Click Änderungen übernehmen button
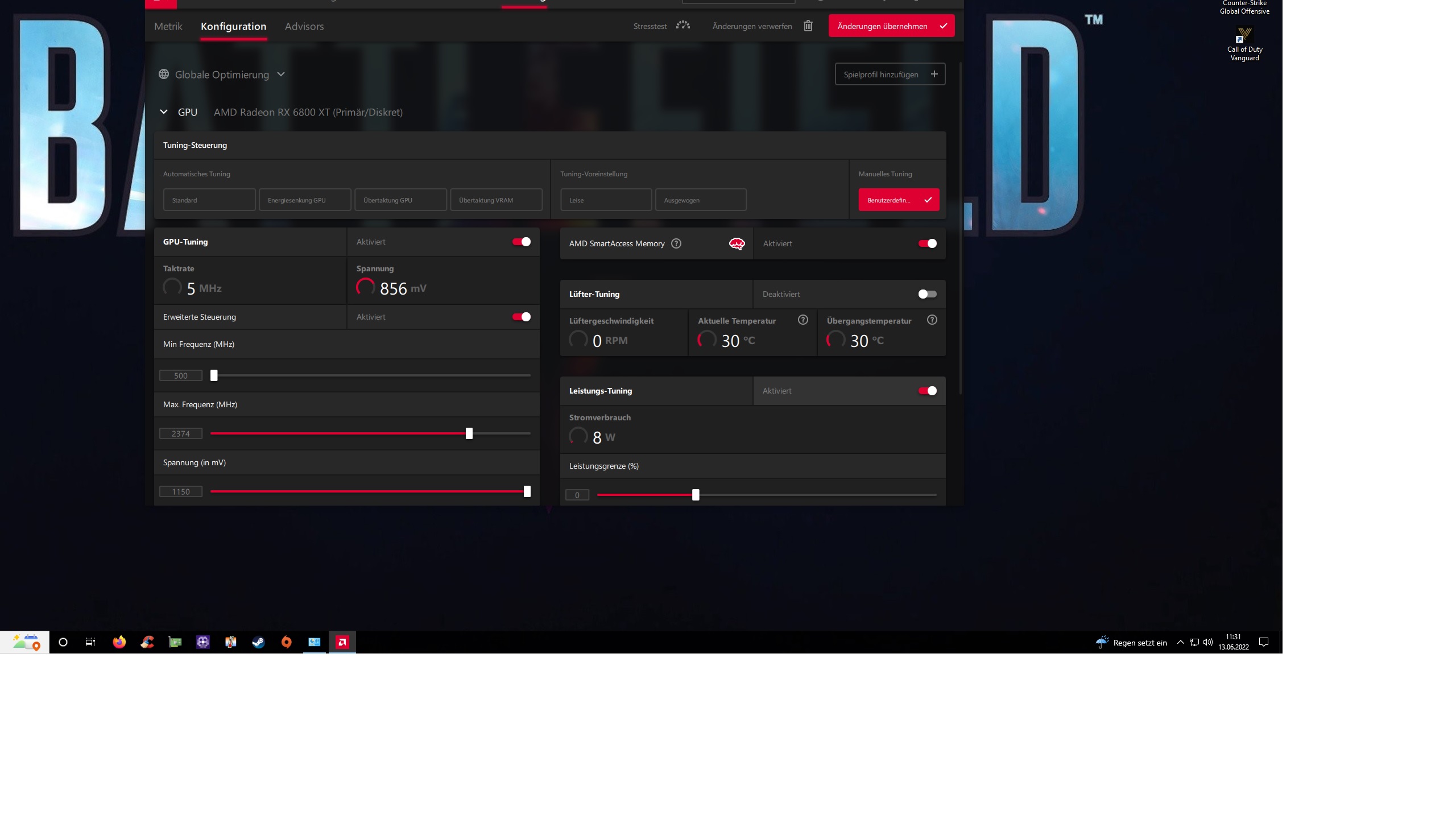Image resolution: width=1456 pixels, height=819 pixels. [891, 26]
